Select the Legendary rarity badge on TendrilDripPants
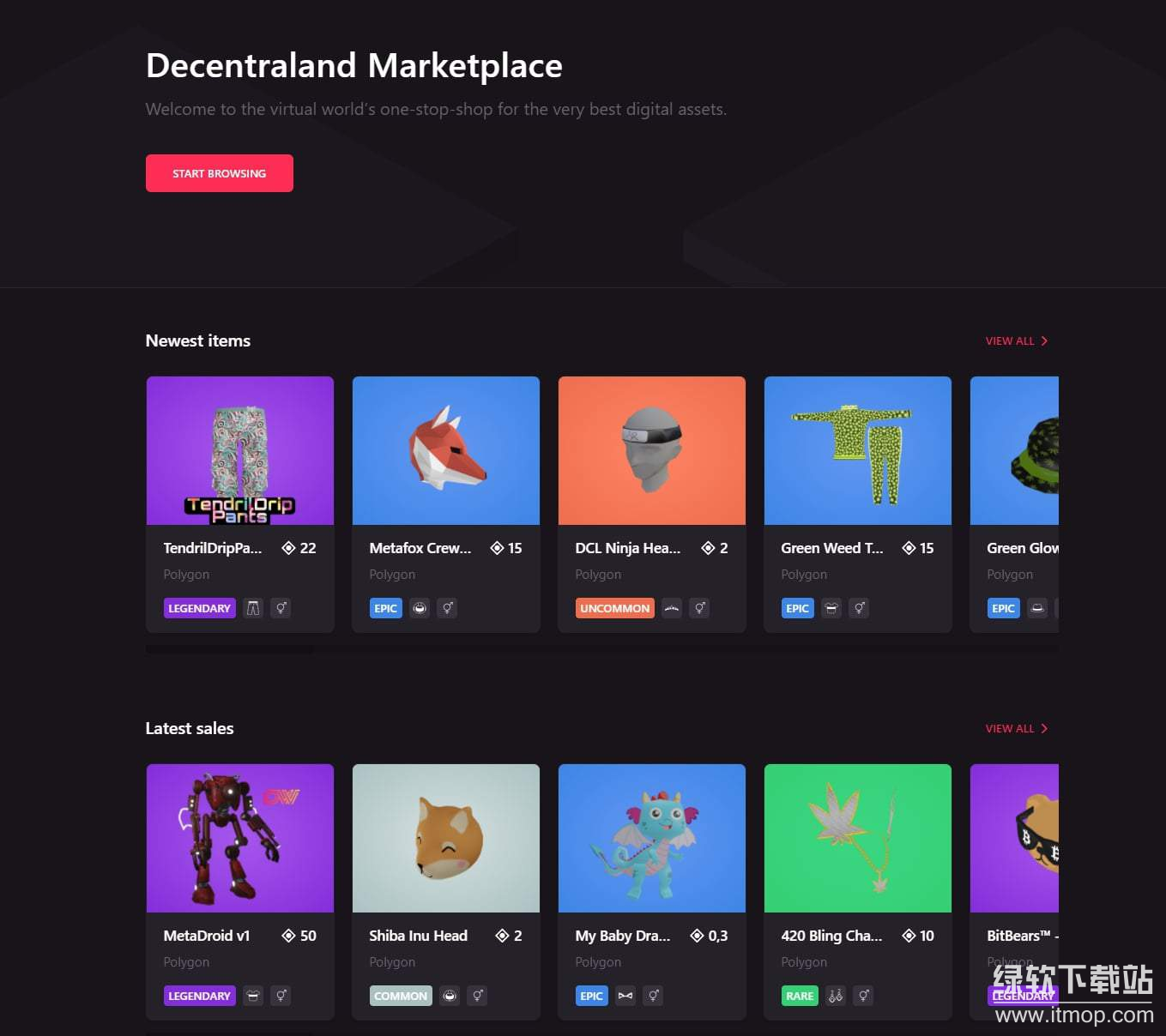Screen dimensions: 1166x1036 (199, 608)
